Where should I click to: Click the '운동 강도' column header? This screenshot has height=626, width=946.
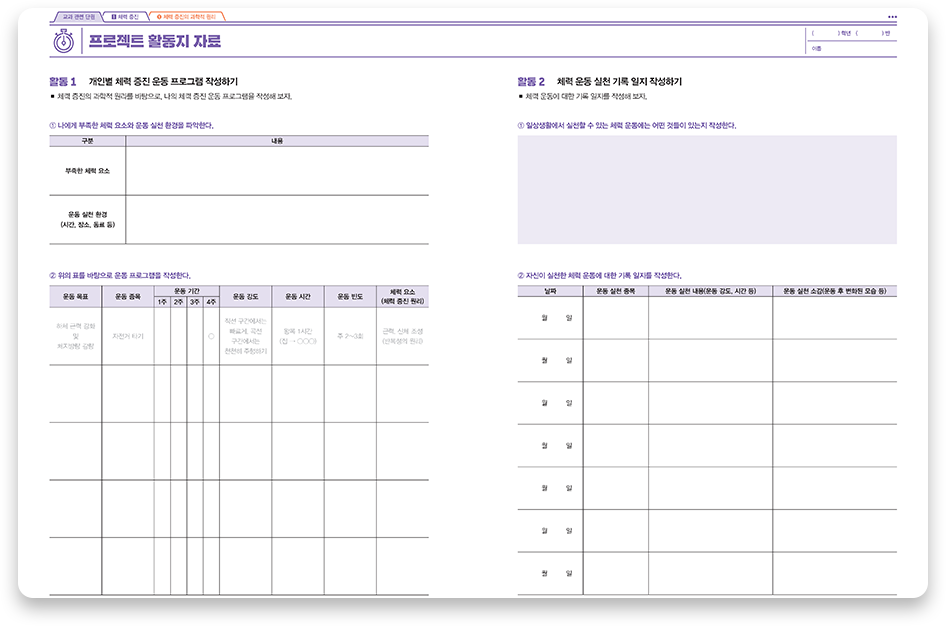pos(246,297)
